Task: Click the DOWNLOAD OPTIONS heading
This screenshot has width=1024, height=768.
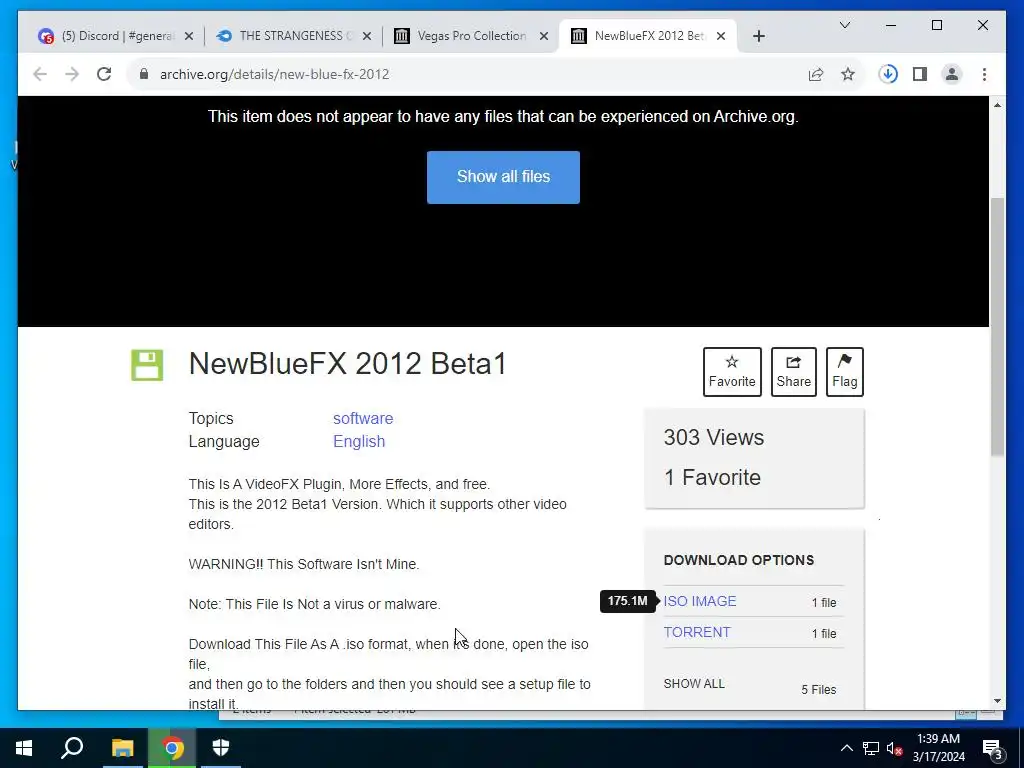Action: 739,560
